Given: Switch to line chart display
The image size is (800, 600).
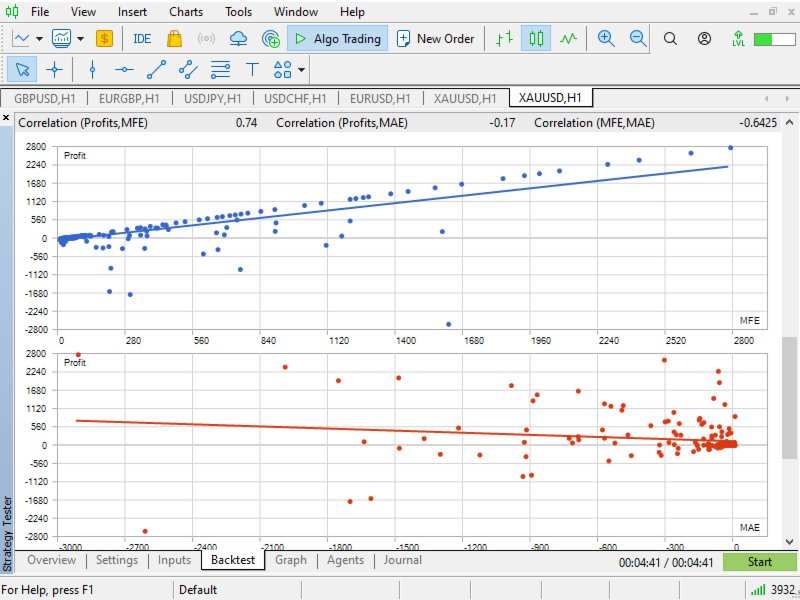Looking at the screenshot, I should click(568, 39).
